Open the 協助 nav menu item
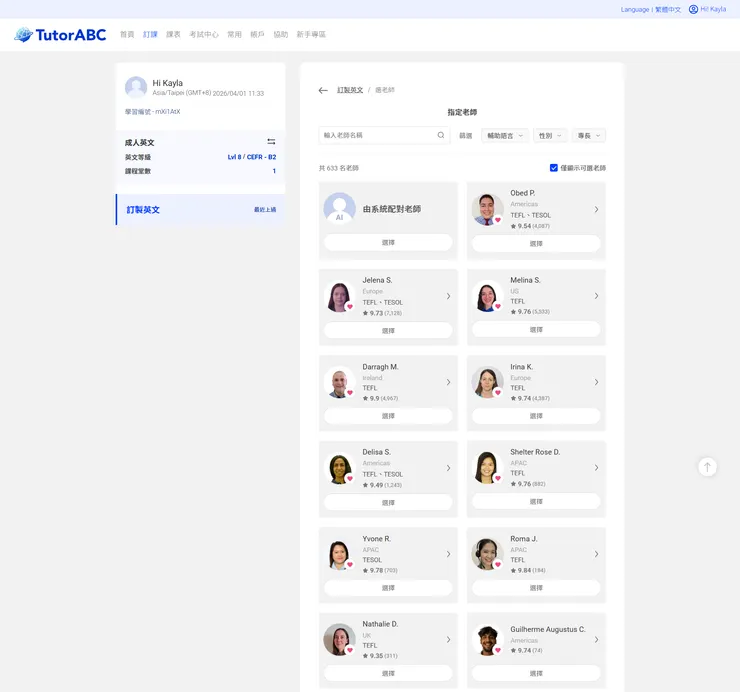The image size is (740, 692). pyautogui.click(x=280, y=34)
